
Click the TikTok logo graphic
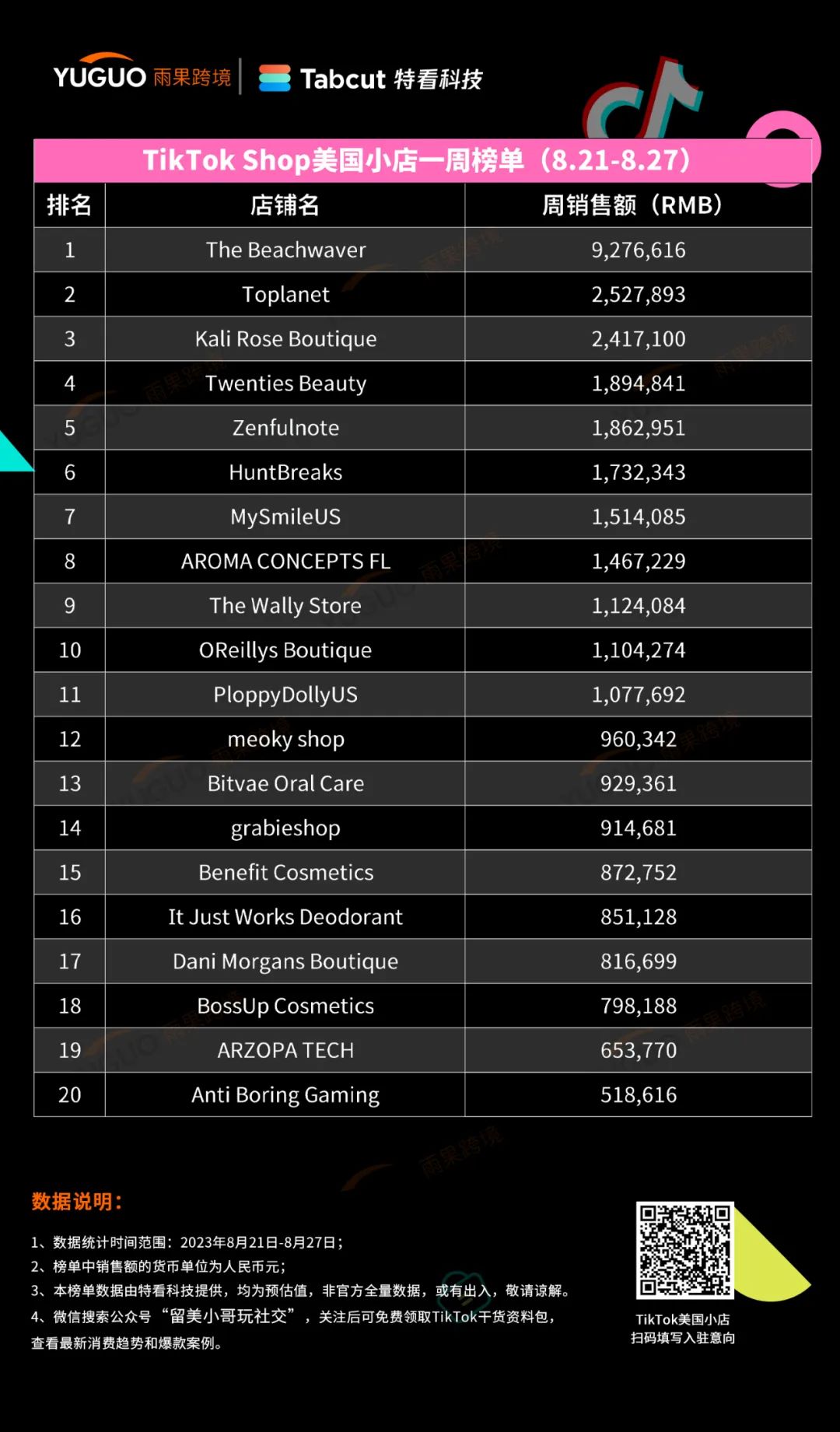643,99
